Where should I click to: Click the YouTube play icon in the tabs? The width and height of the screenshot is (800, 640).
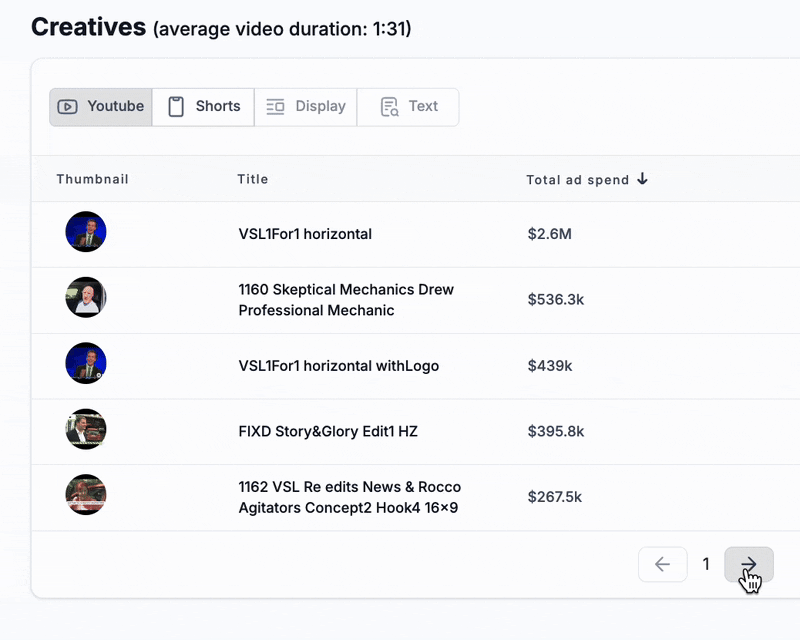pos(67,107)
